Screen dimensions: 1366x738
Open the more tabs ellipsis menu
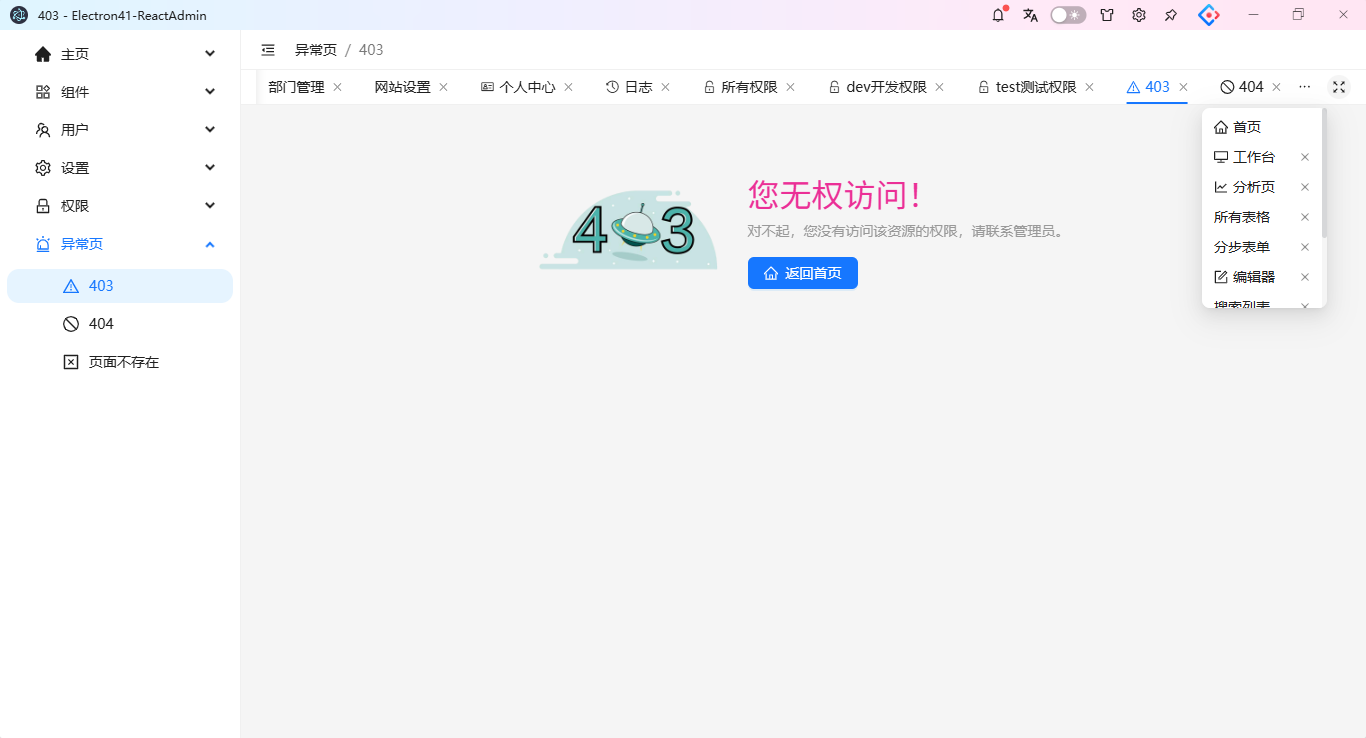pos(1304,87)
